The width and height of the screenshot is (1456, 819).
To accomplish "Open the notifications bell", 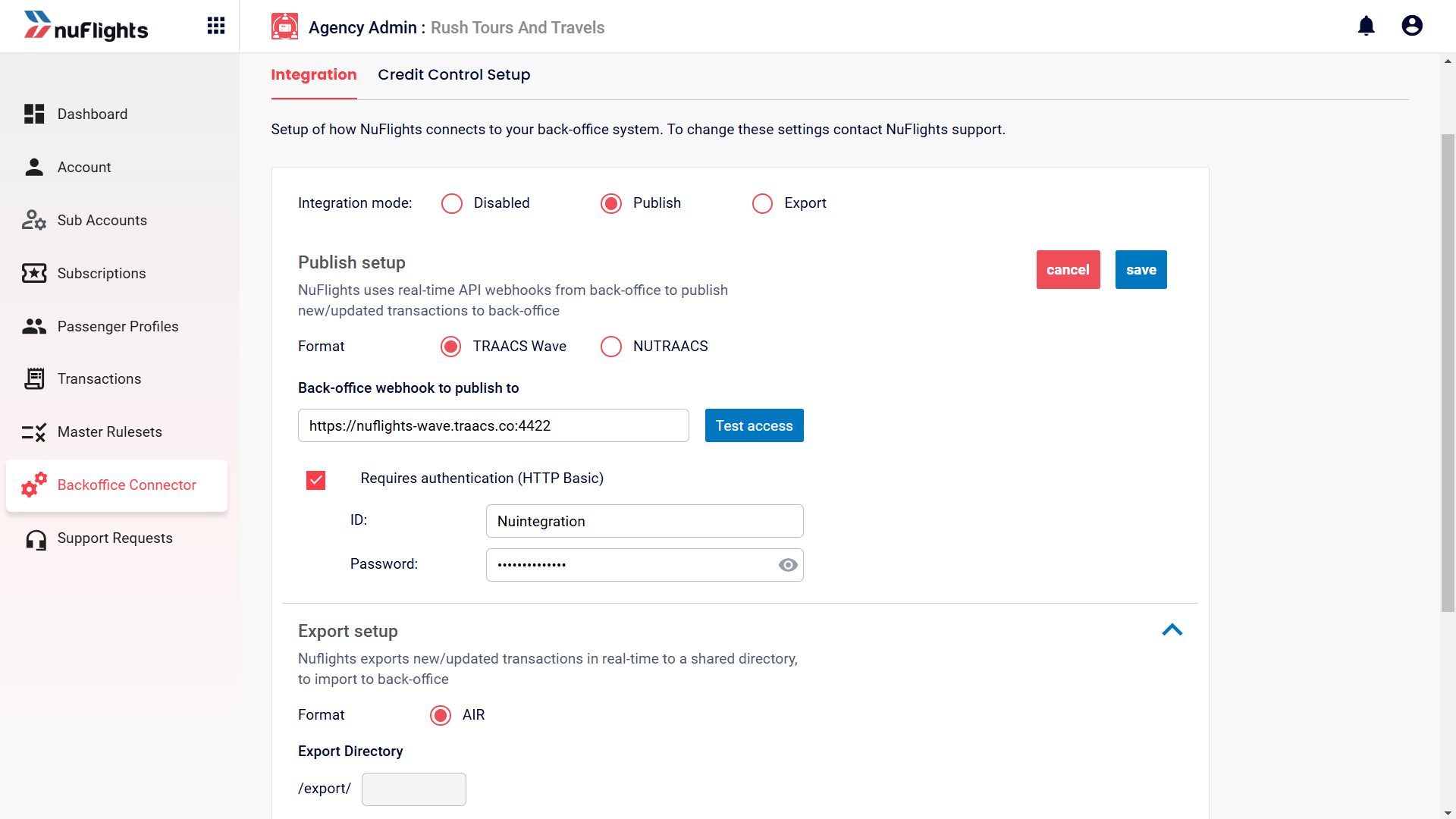I will (1367, 26).
